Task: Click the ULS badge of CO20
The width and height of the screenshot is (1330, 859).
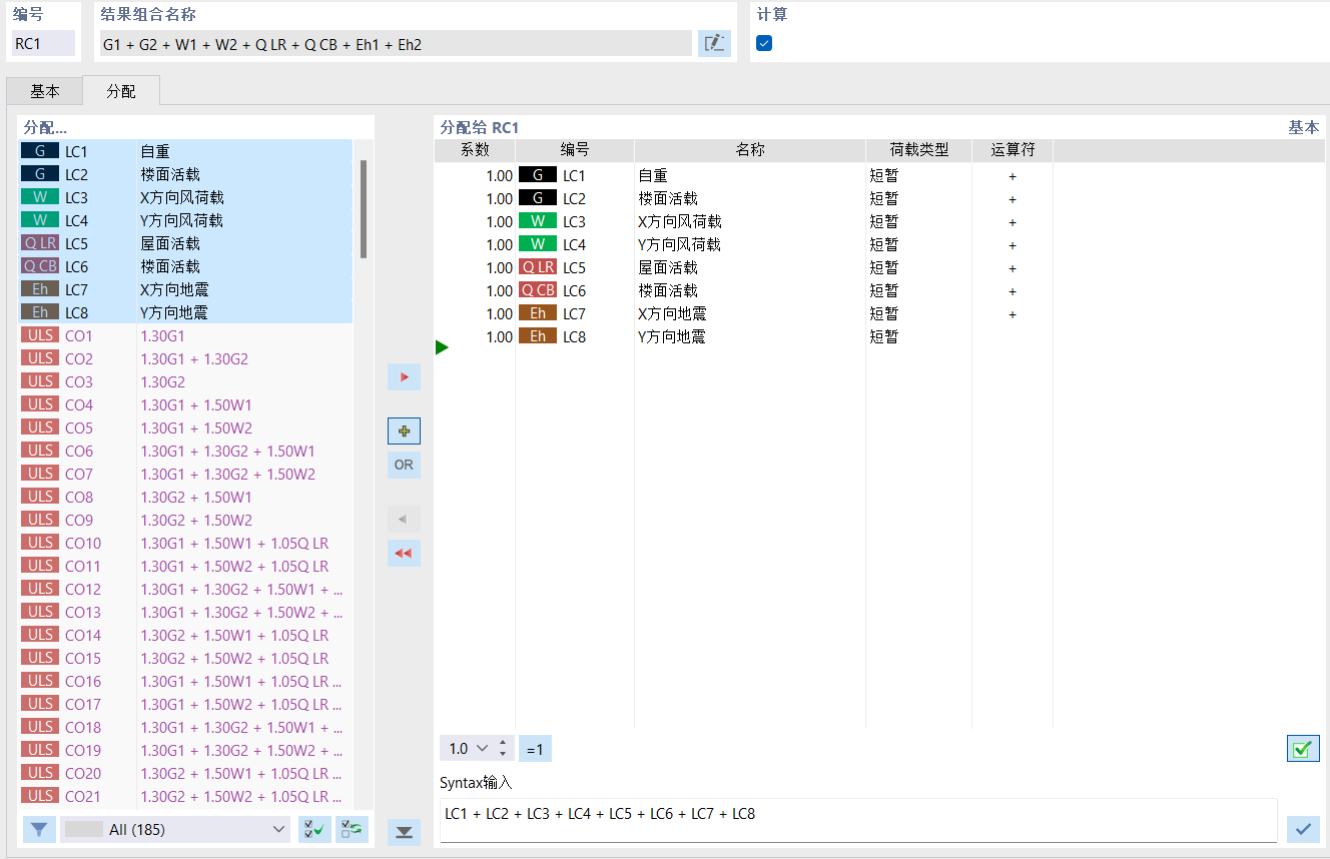Action: (x=40, y=772)
